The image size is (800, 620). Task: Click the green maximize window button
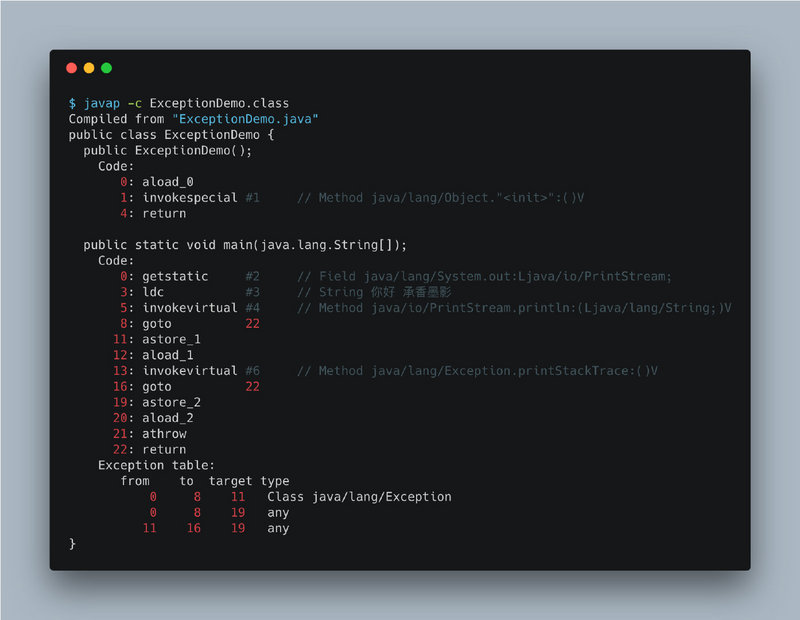point(106,68)
